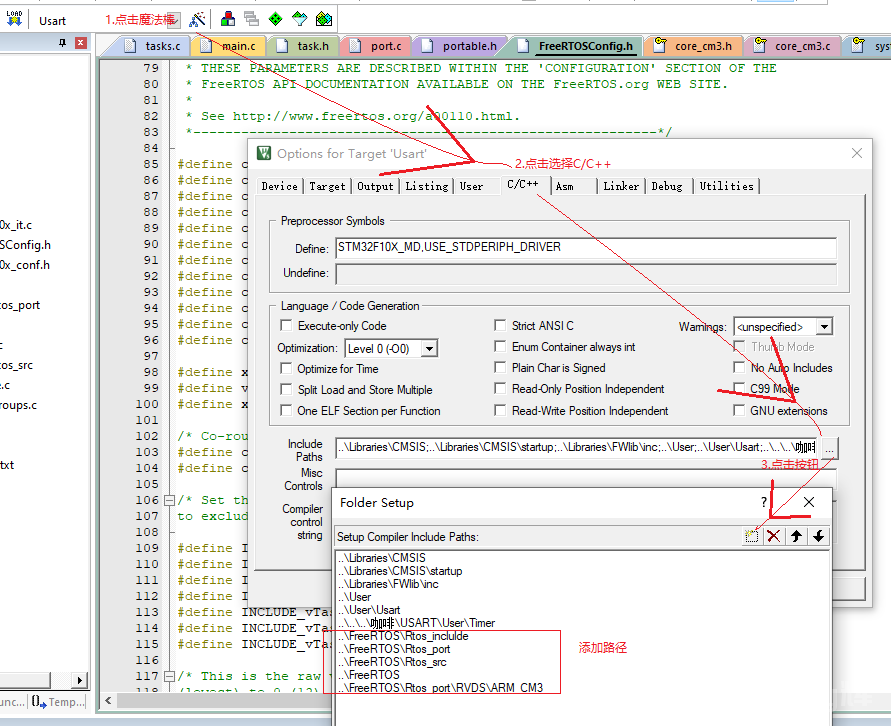
Task: Click the New include path icon in Folder Setup
Action: [x=751, y=536]
